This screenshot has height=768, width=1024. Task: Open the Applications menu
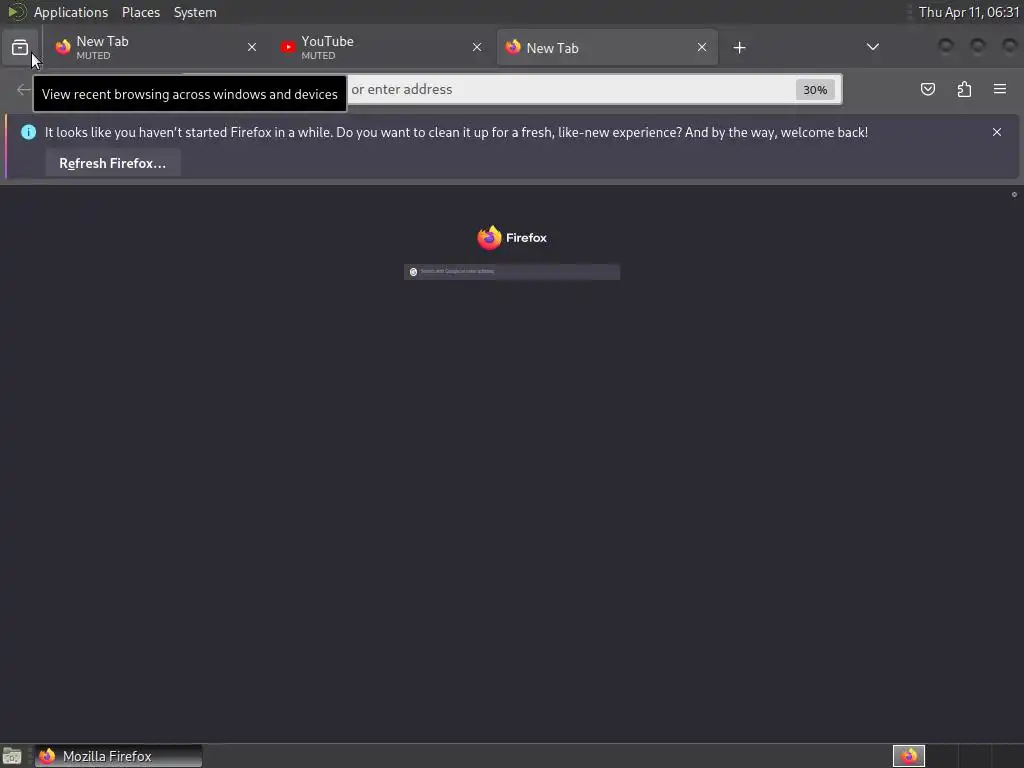click(x=71, y=12)
